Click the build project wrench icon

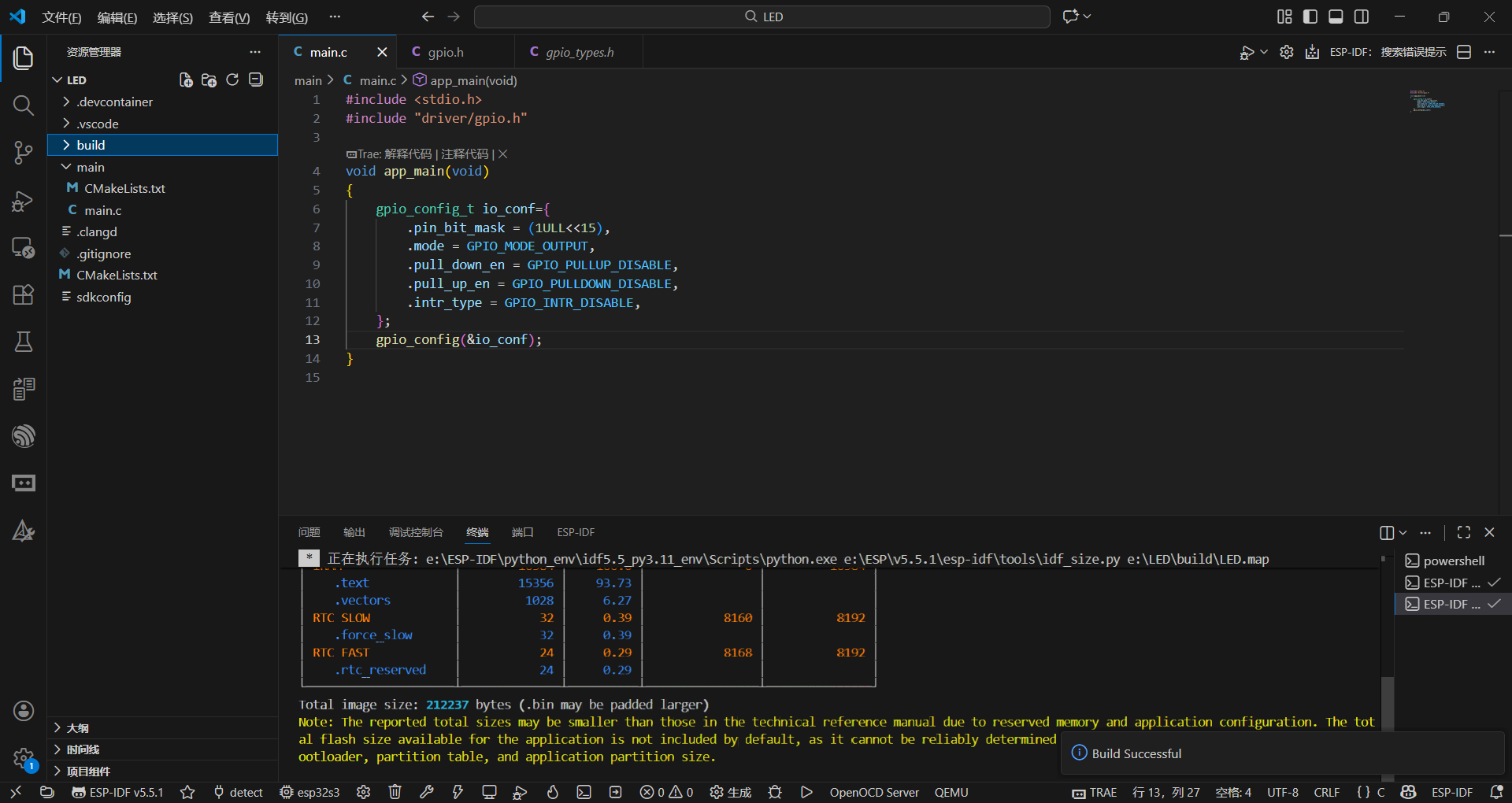pyautogui.click(x=427, y=792)
